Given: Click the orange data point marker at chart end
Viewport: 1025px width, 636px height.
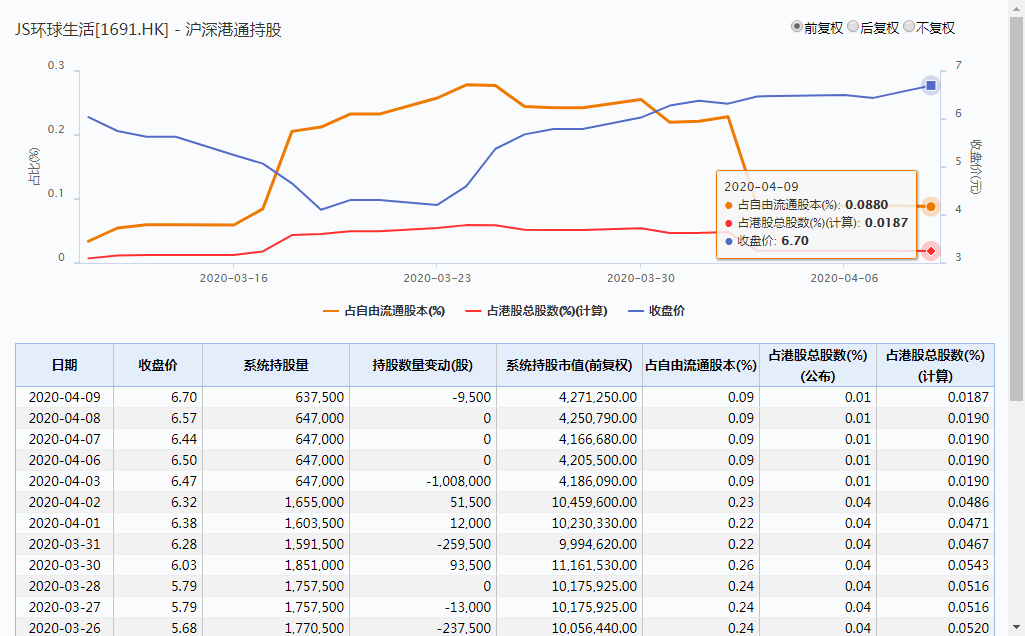Looking at the screenshot, I should pyautogui.click(x=931, y=207).
